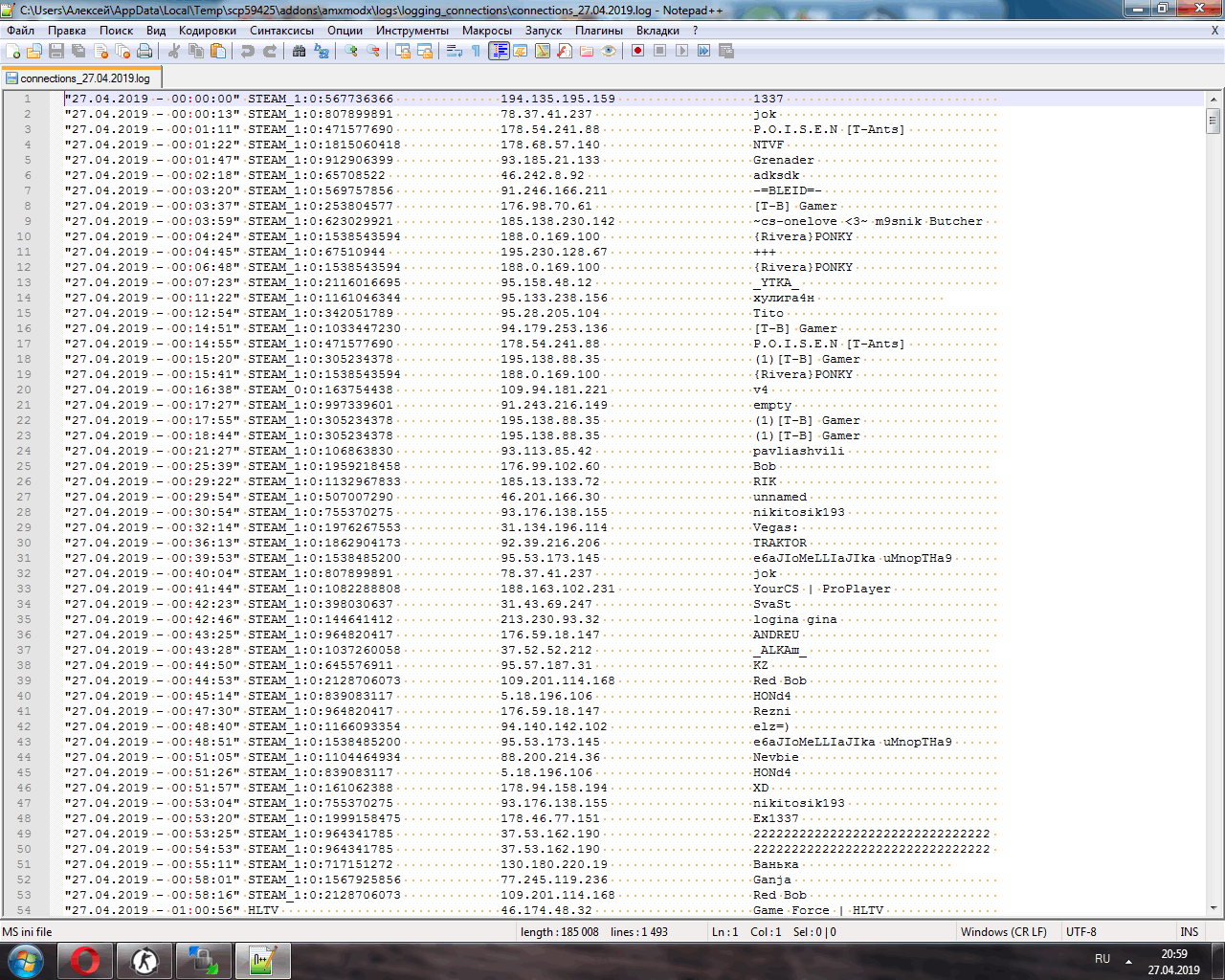
Task: Open the Поиск menu
Action: click(117, 31)
